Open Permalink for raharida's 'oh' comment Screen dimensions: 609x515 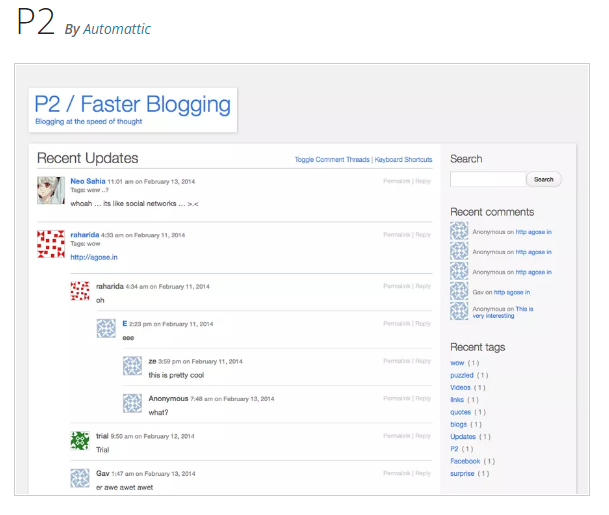397,286
